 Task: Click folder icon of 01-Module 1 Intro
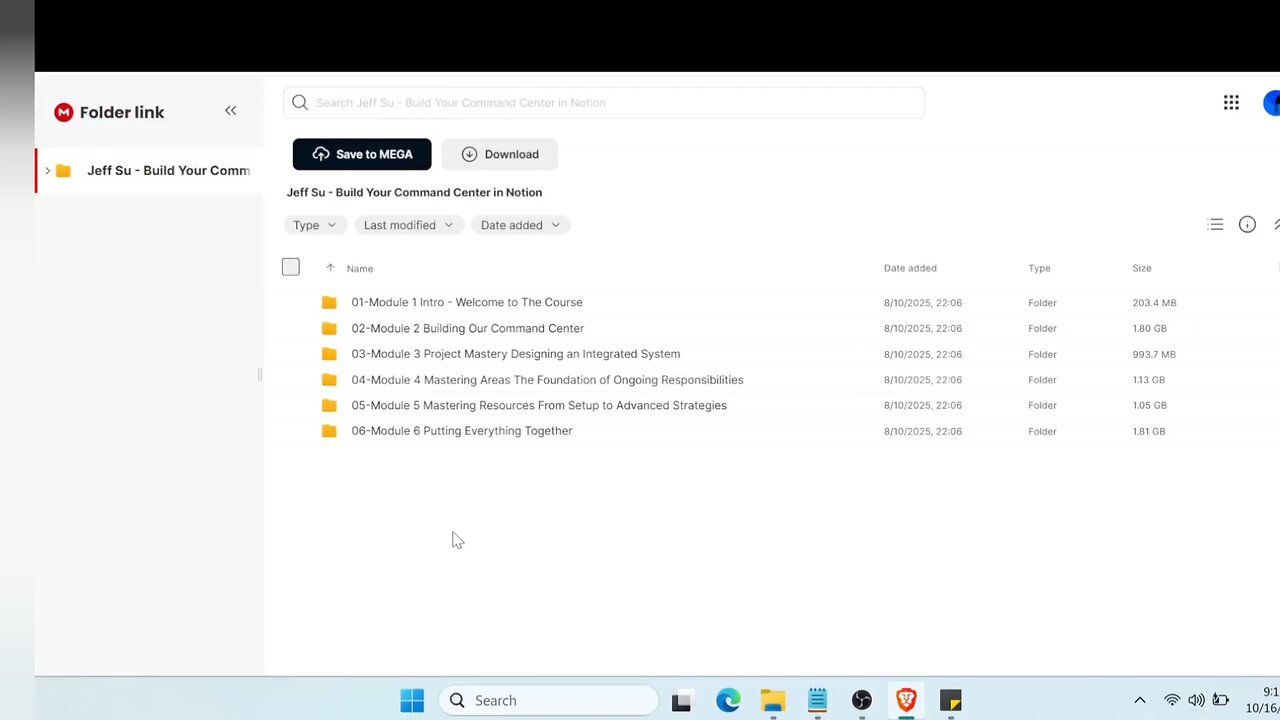(x=329, y=302)
